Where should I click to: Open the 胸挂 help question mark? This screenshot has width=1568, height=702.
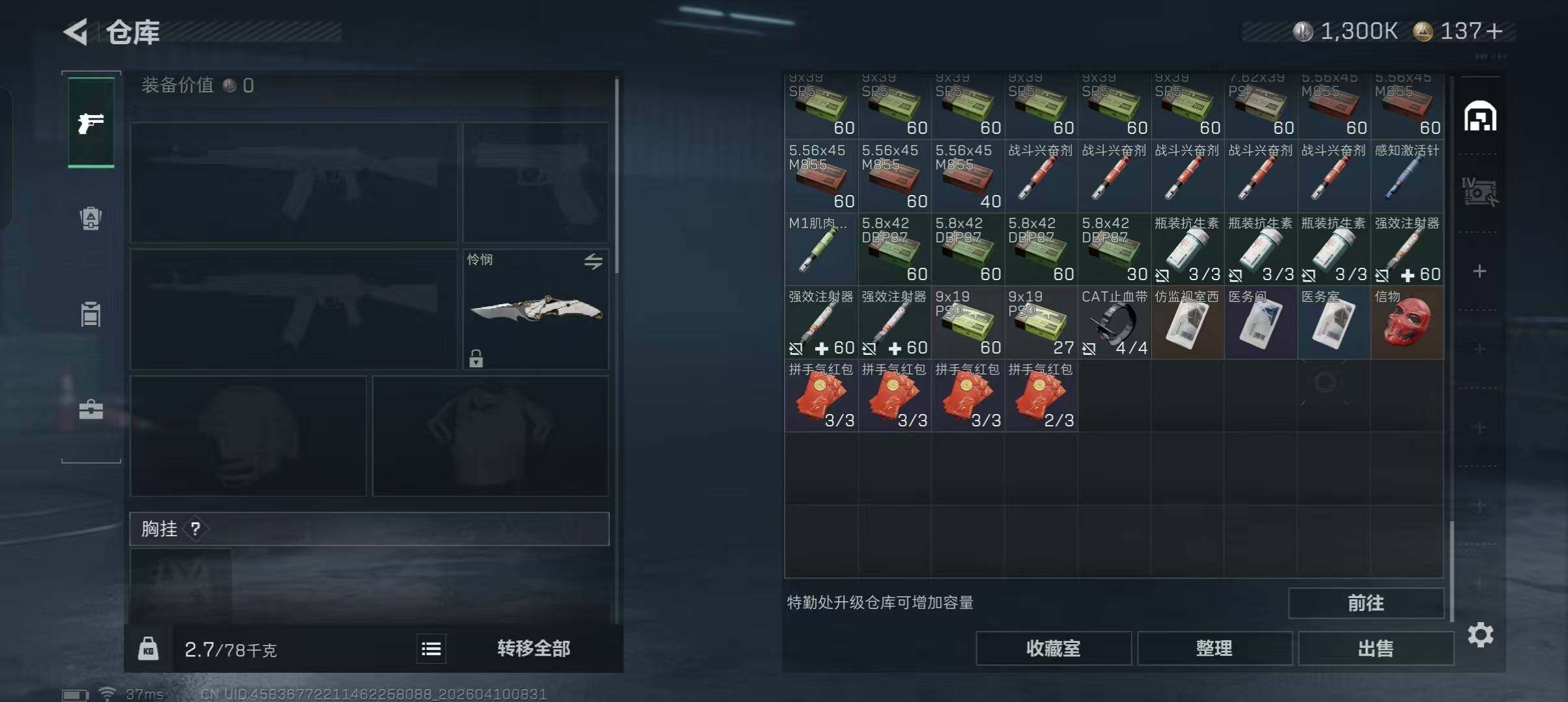click(x=196, y=528)
